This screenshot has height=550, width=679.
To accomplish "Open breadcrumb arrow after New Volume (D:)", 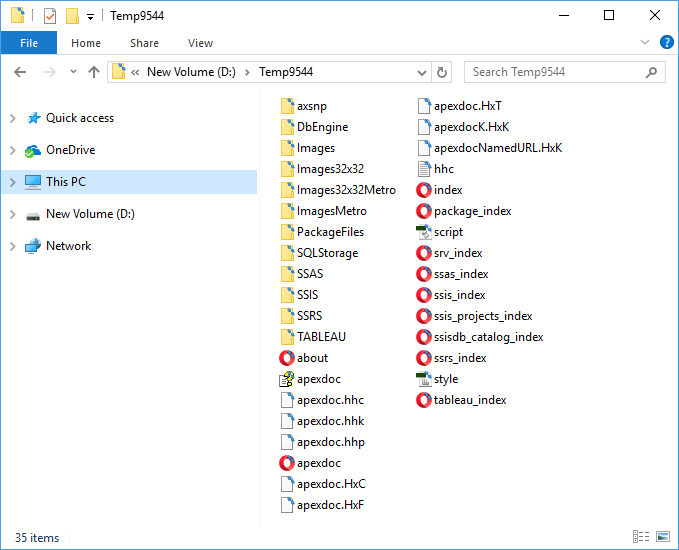I will (x=247, y=72).
